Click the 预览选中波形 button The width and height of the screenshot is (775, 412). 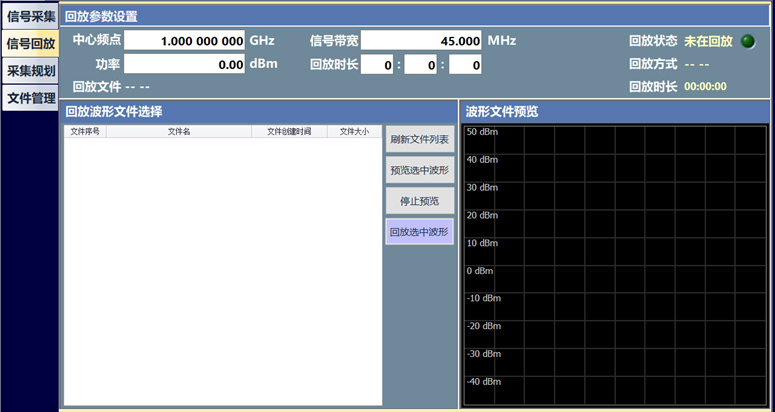point(420,170)
